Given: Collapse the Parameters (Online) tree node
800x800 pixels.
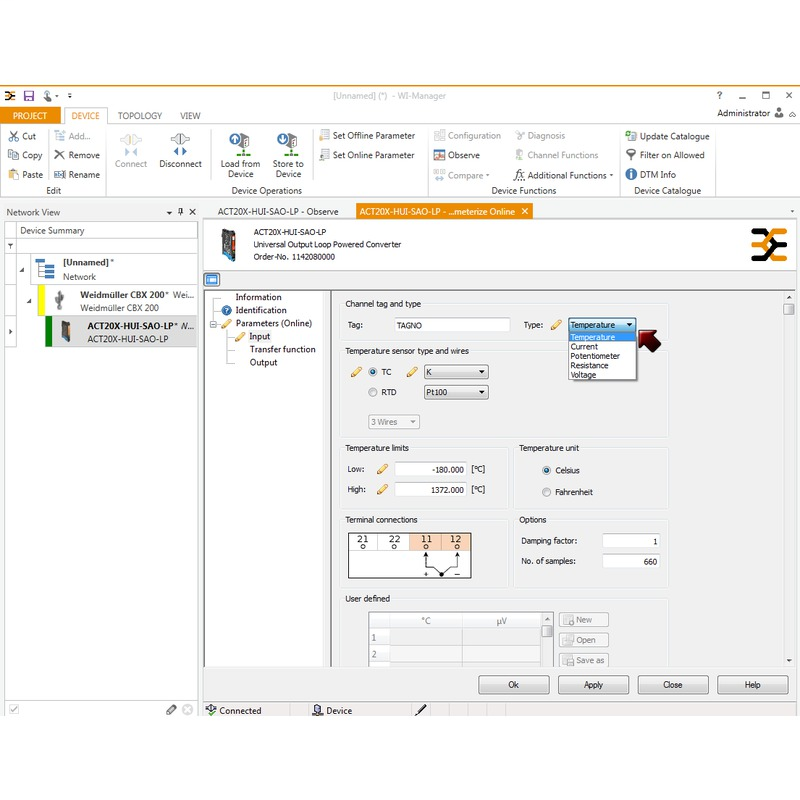Looking at the screenshot, I should point(213,324).
